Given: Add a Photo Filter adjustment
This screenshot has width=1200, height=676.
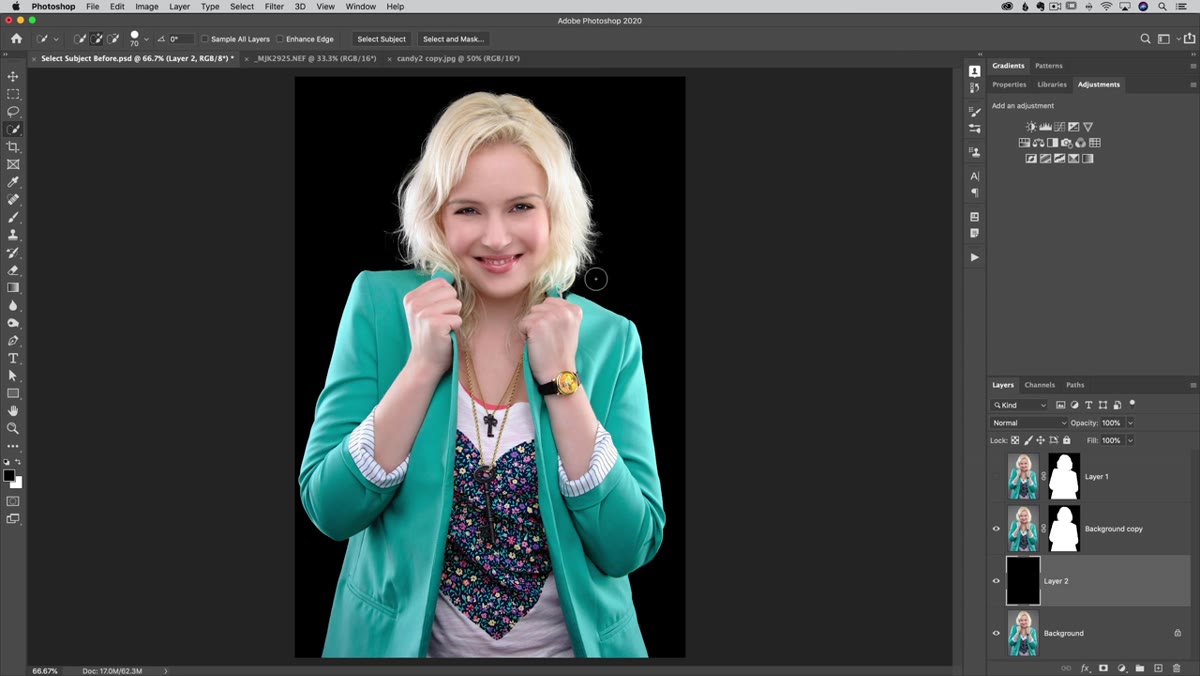Looking at the screenshot, I should 1066,143.
